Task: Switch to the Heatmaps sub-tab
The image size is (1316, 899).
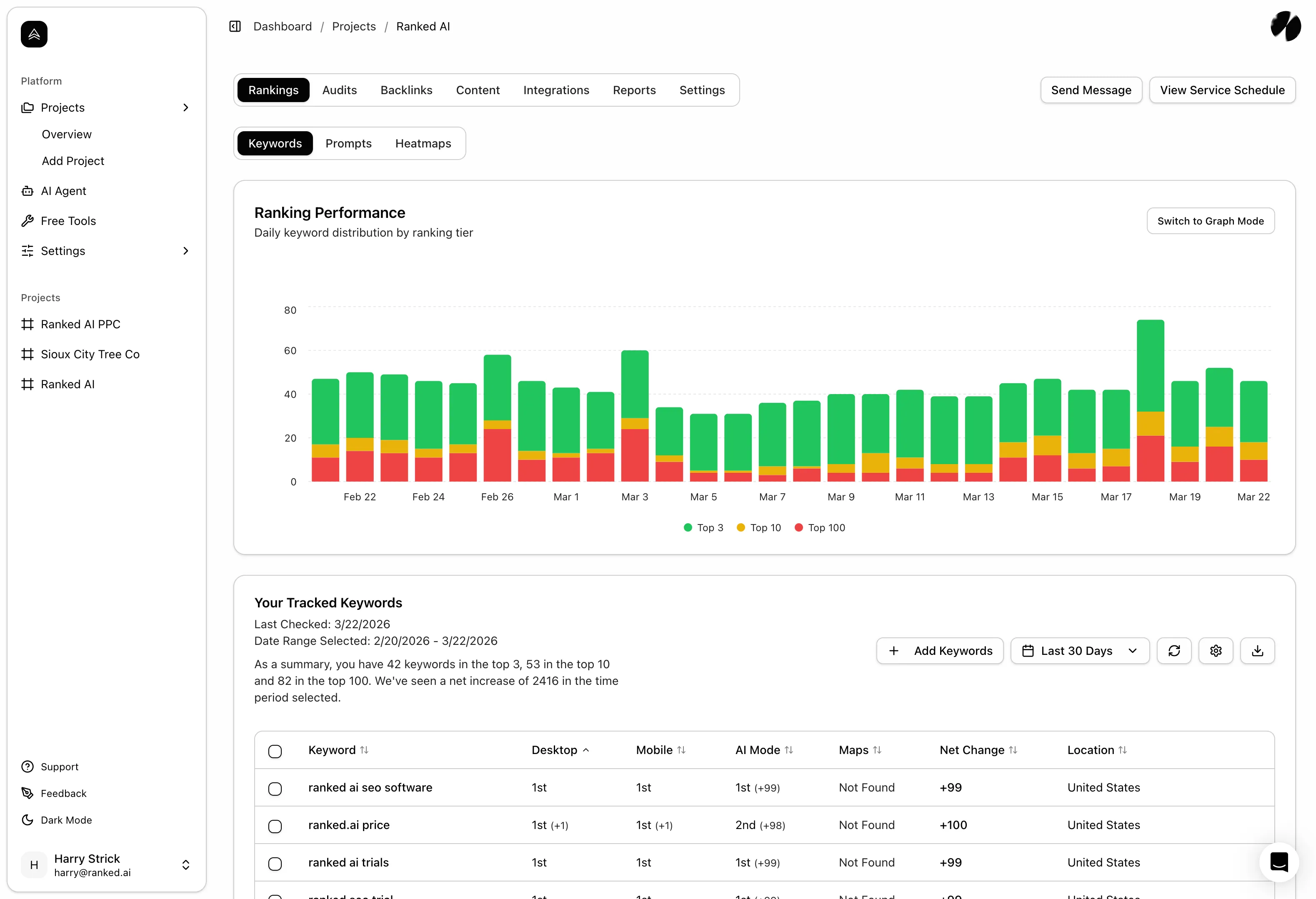Action: tap(423, 143)
